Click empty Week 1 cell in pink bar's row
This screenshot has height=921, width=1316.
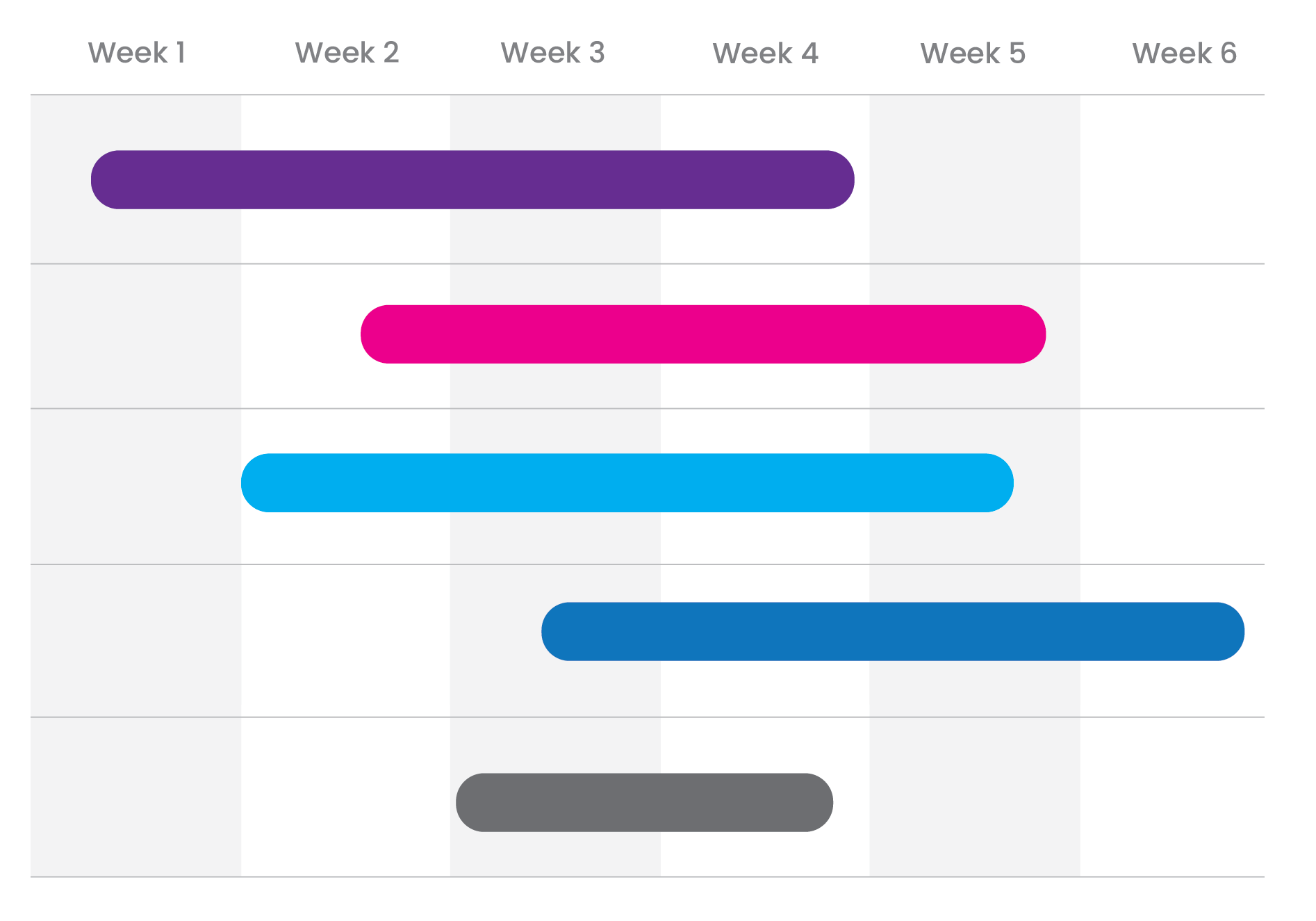point(135,336)
